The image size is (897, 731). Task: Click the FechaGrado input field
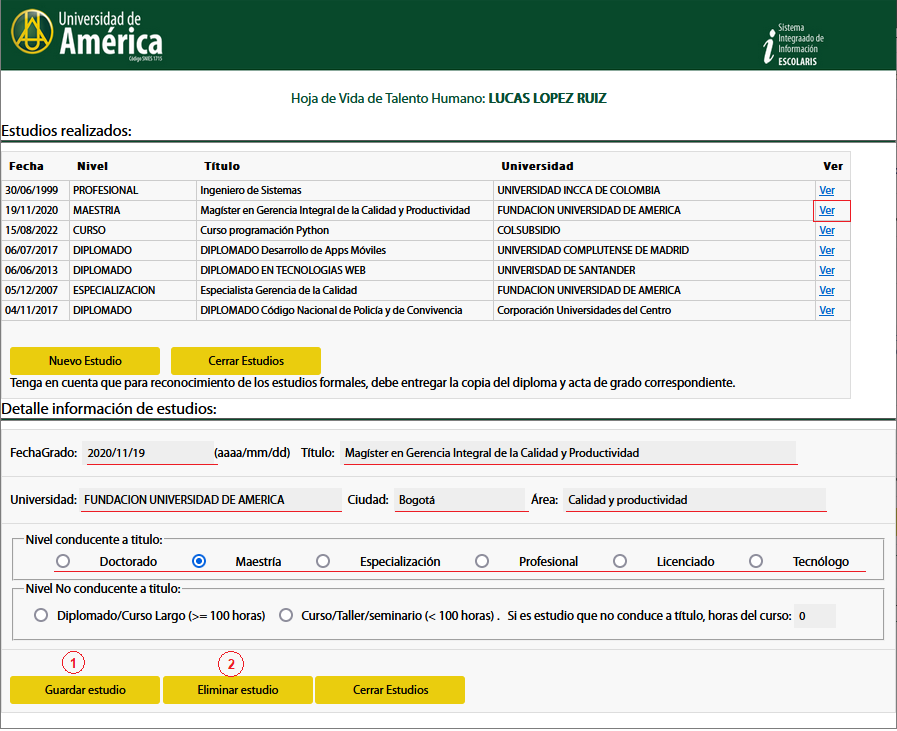[148, 452]
